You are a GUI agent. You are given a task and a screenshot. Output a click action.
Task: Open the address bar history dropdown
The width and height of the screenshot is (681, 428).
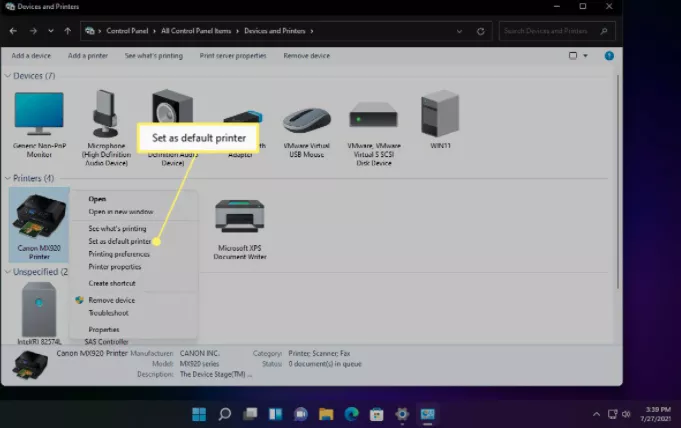[x=459, y=31]
